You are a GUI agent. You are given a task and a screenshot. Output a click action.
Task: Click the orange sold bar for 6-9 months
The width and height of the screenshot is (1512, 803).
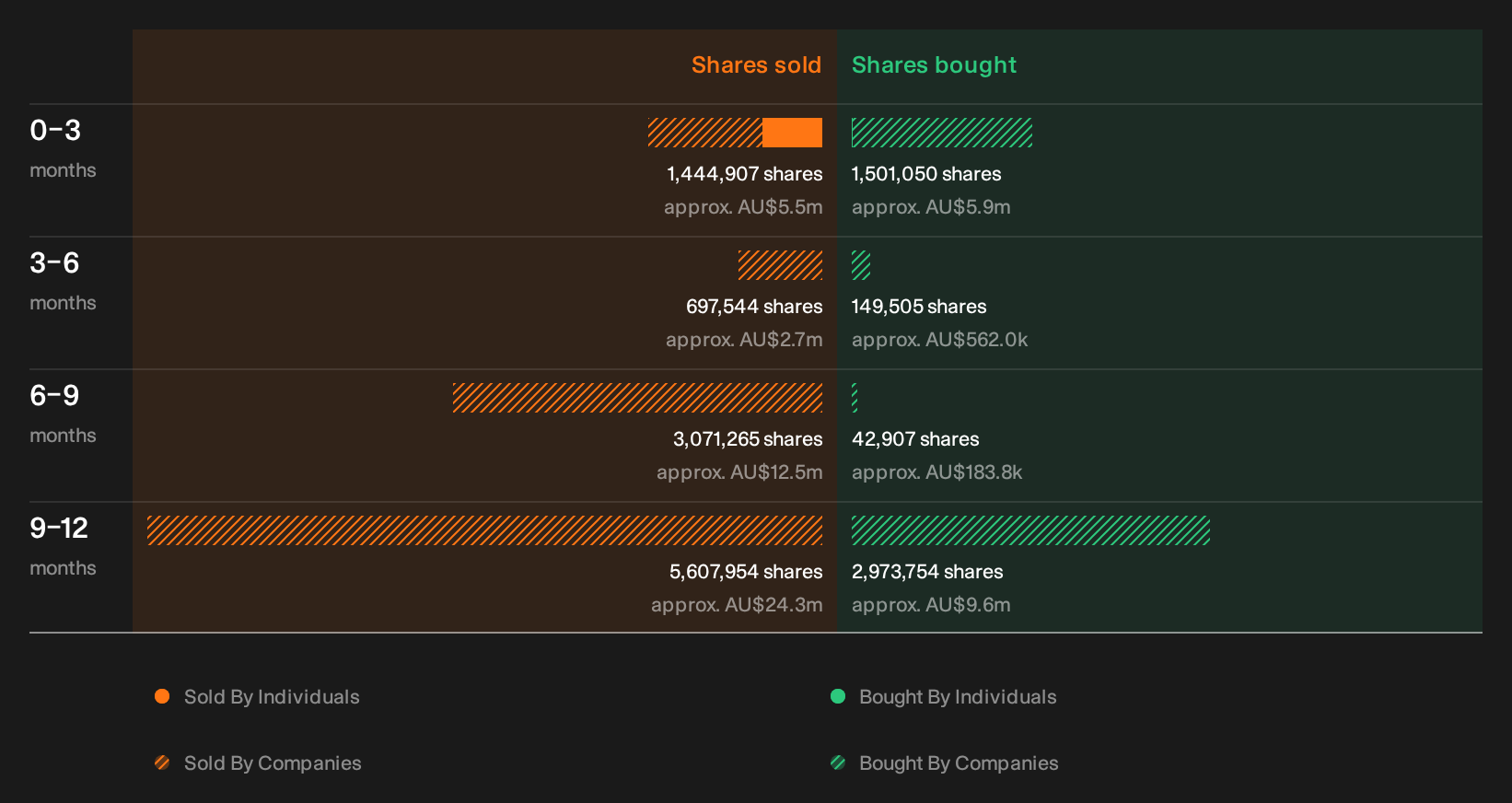click(637, 398)
